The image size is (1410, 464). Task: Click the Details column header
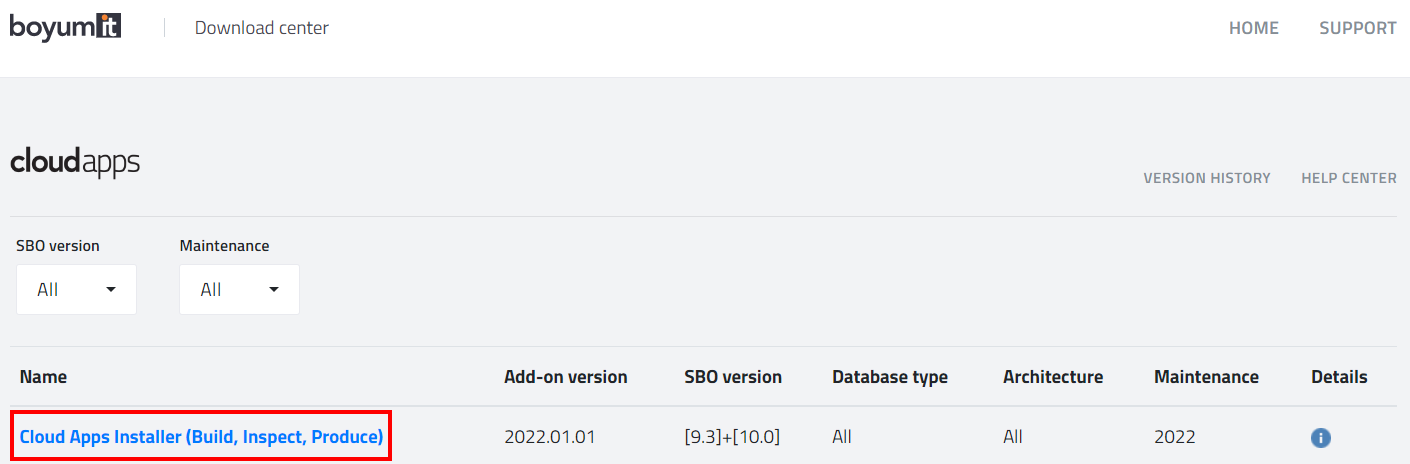[1339, 377]
